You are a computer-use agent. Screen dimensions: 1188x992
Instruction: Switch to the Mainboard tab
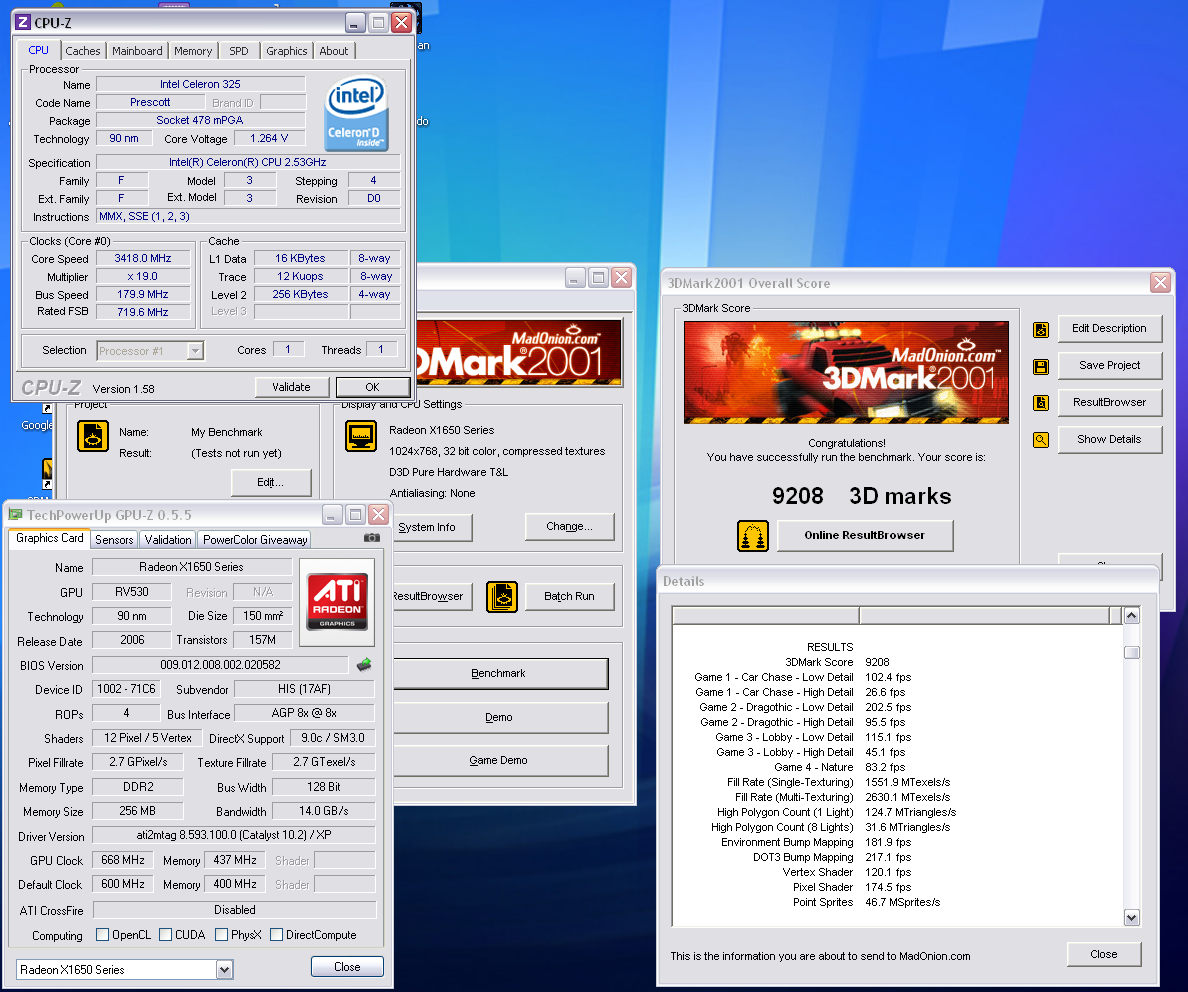click(137, 51)
